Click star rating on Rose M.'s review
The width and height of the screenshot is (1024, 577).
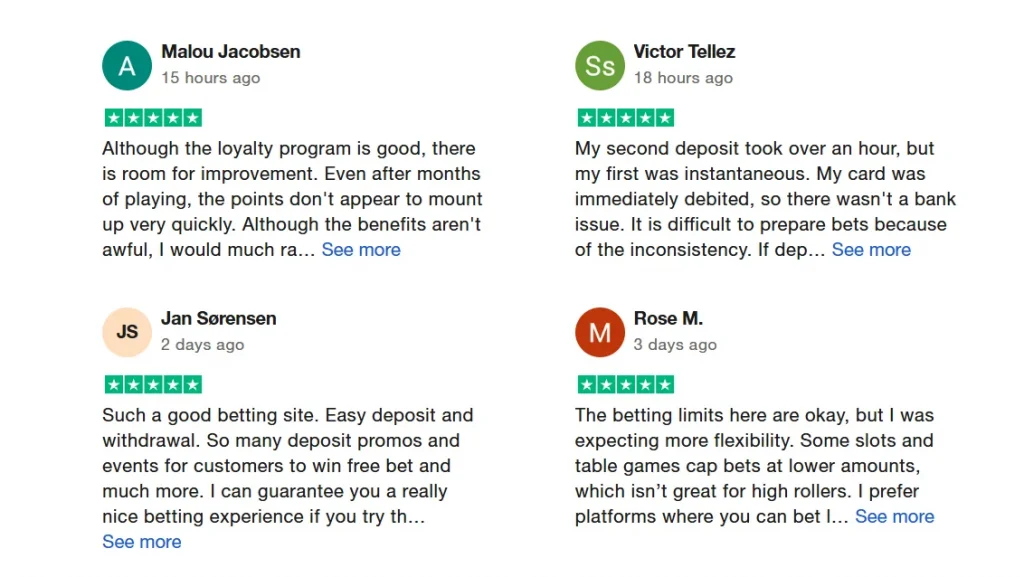click(x=626, y=385)
